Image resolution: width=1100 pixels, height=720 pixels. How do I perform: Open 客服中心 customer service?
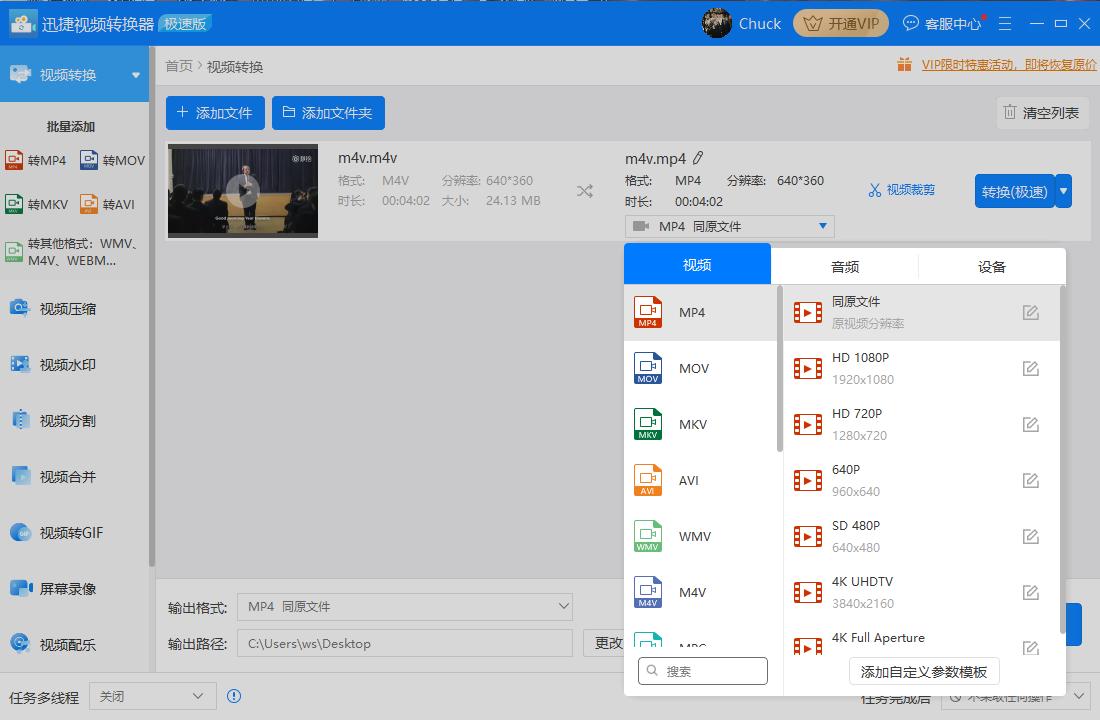(945, 23)
